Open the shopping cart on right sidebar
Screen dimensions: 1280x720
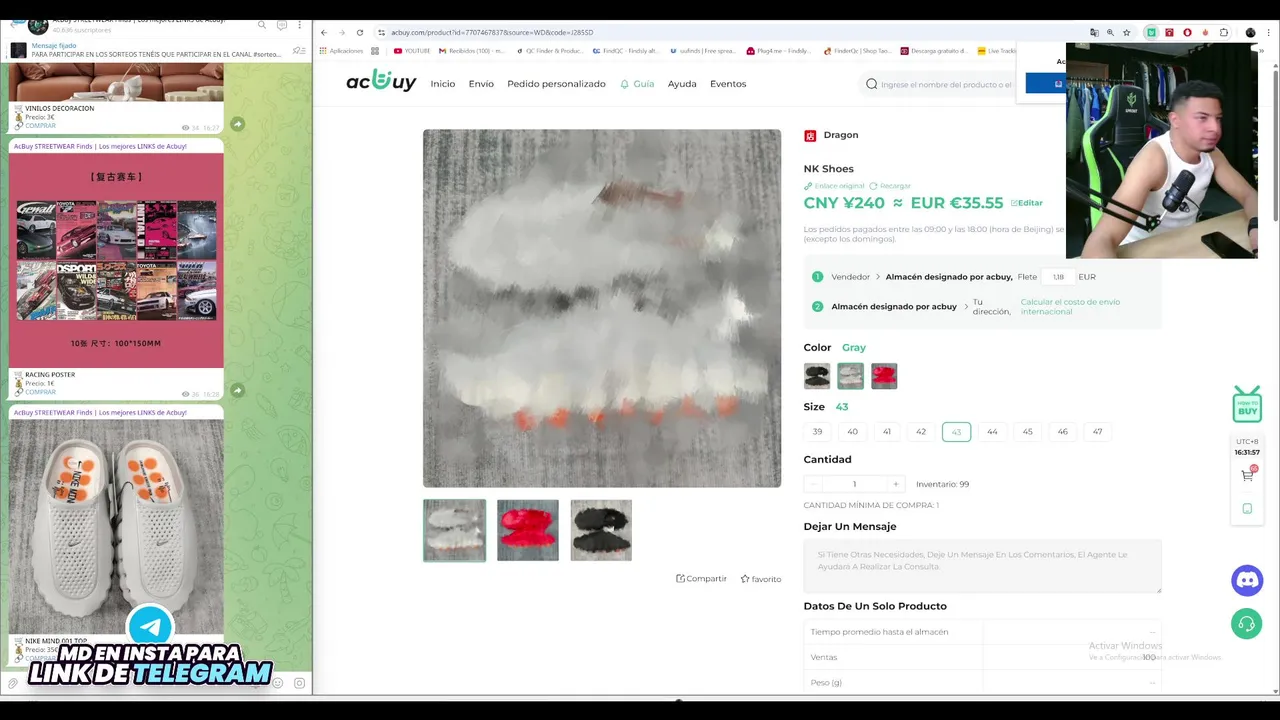(1247, 475)
